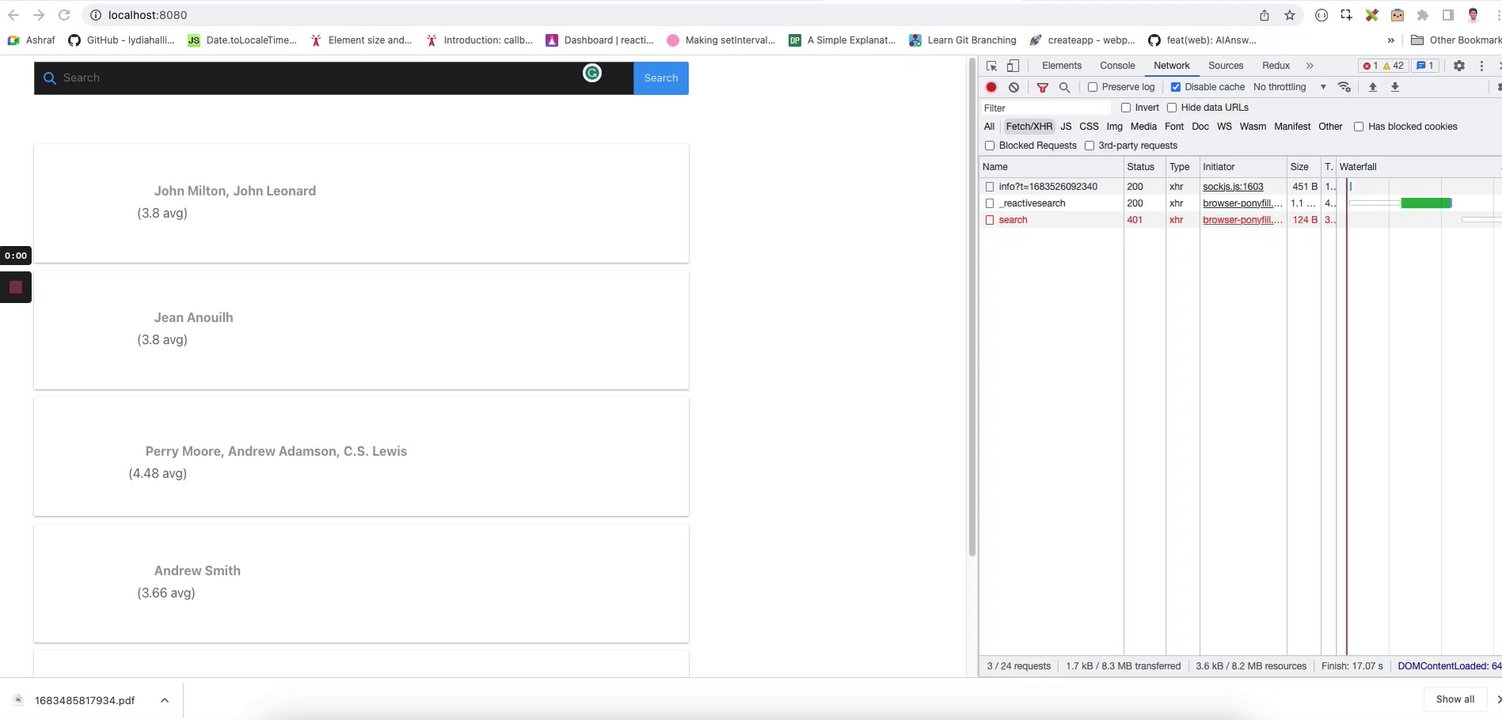Export HAR file with download arrow

tap(1395, 87)
